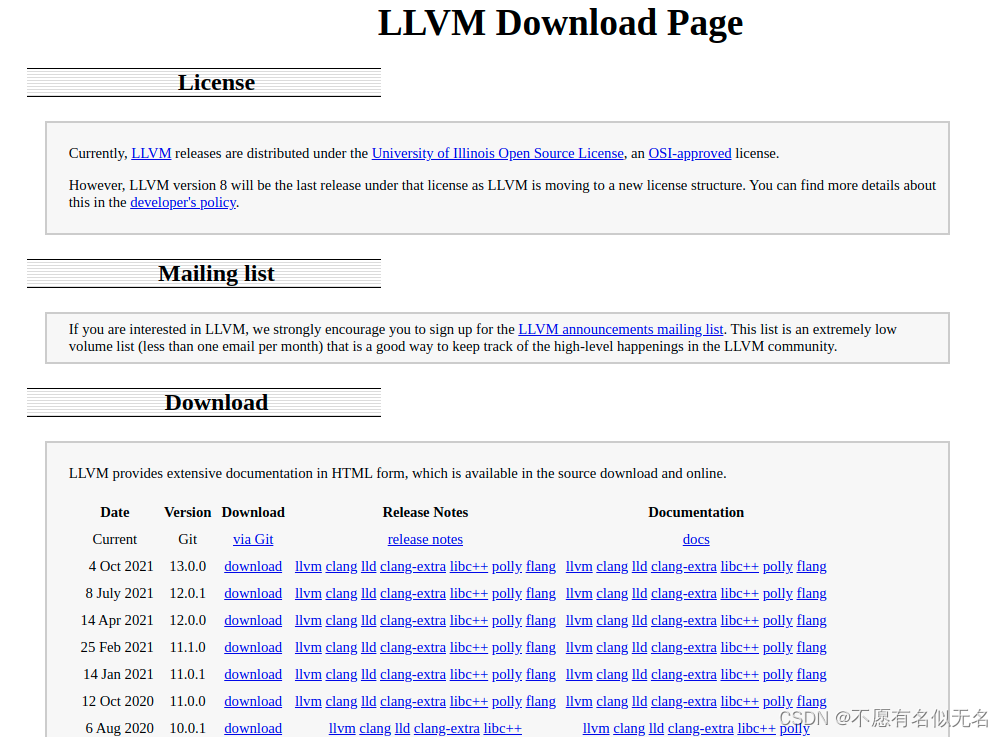The height and width of the screenshot is (737, 1003).
Task: Open 13.0.0 clang release notes
Action: point(342,566)
